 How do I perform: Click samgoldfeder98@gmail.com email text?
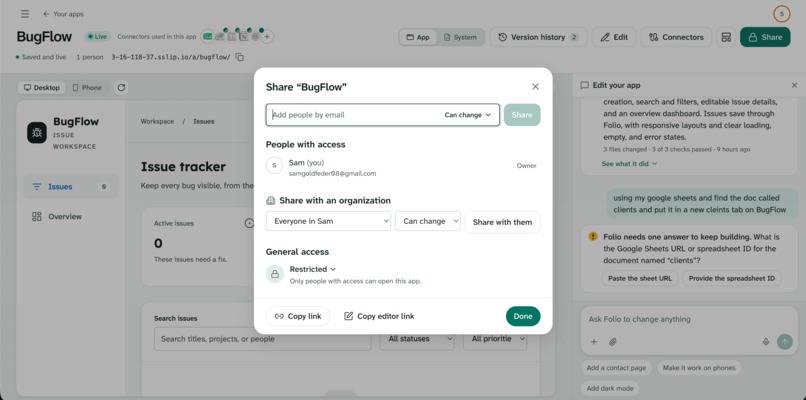pos(332,174)
